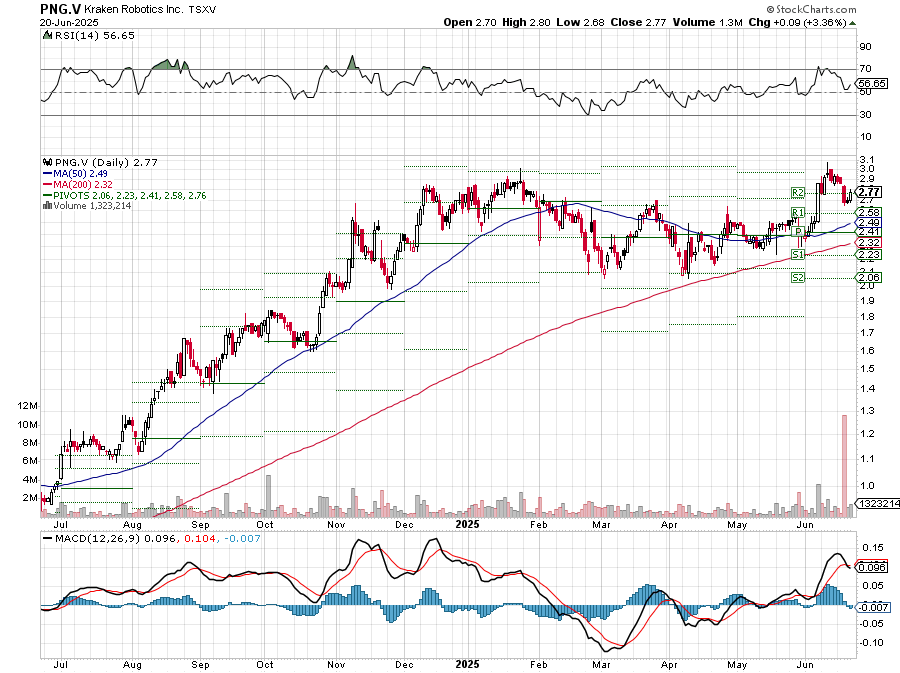Image resolution: width=900 pixels, height=673 pixels.
Task: Click the red 2.32 MA tag on price axis
Action: [870, 243]
